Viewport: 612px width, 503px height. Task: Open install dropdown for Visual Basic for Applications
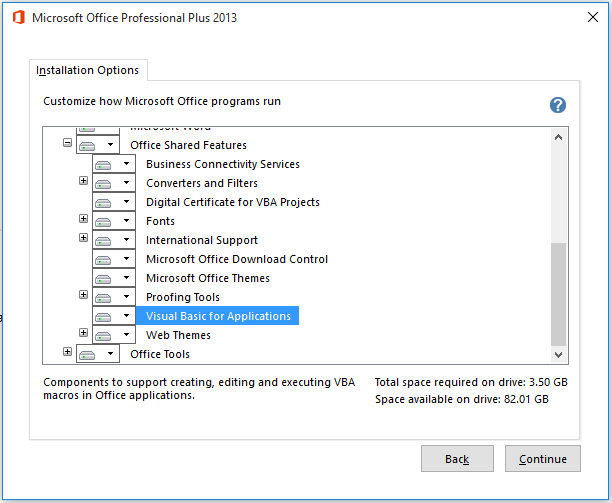tap(114, 316)
